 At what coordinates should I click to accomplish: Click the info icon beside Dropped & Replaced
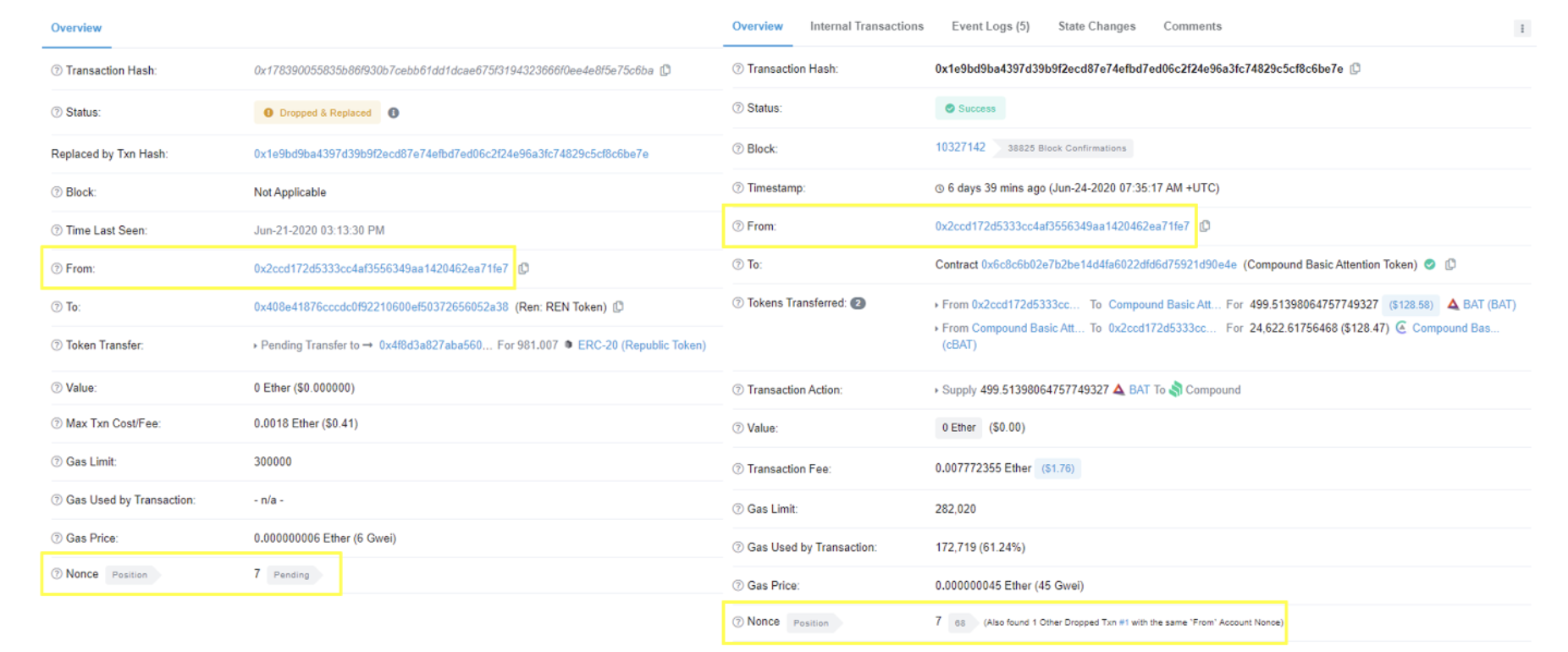coord(394,113)
